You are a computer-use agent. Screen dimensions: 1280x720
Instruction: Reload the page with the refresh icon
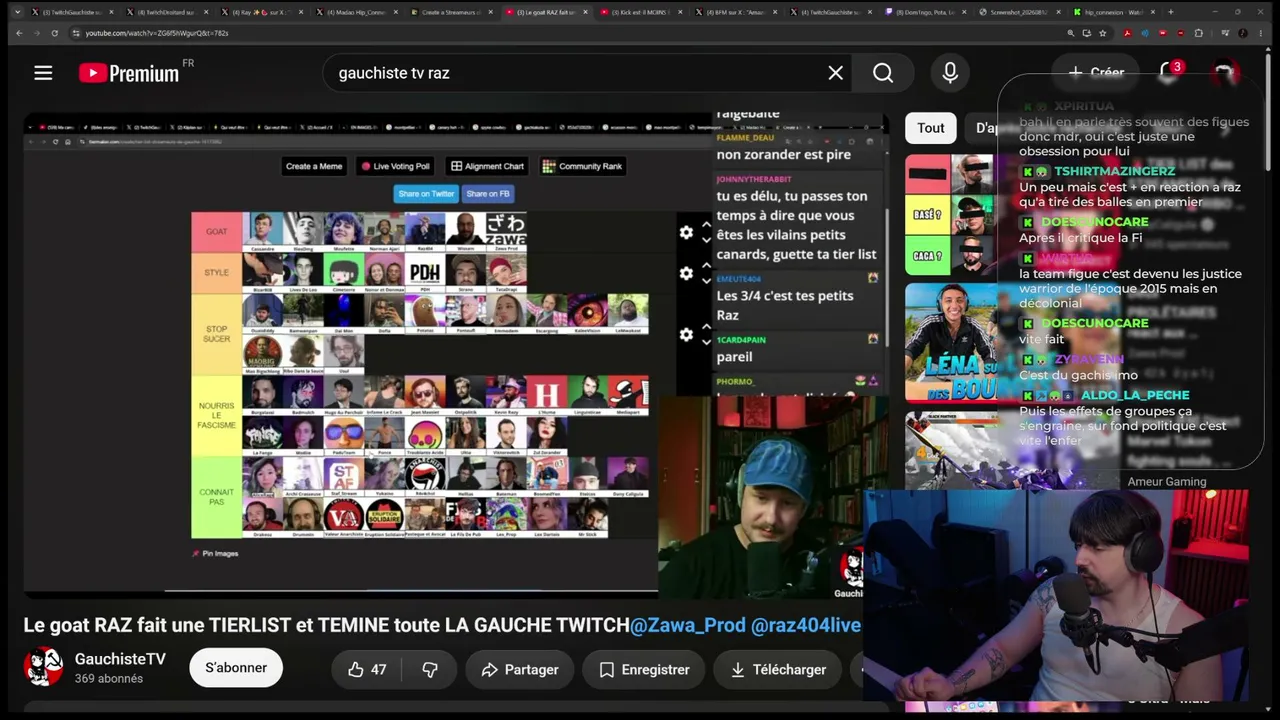pos(54,33)
